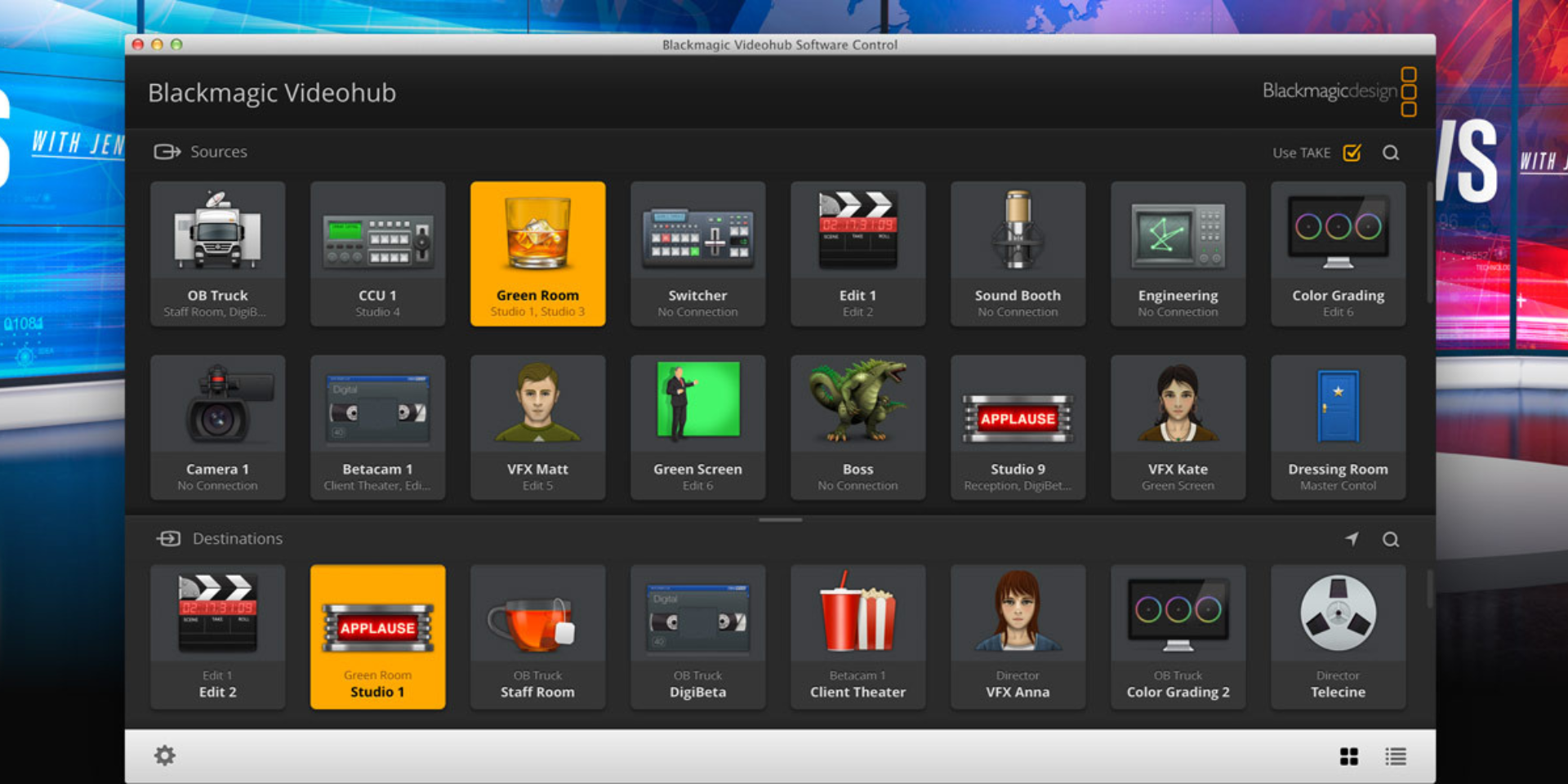Click the destinations arrow pointer icon
This screenshot has width=1568, height=784.
click(1352, 538)
